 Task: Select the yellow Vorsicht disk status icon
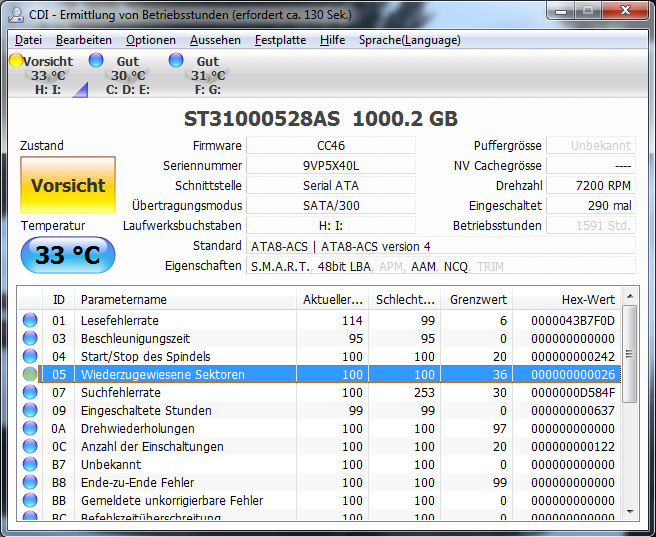click(16, 60)
